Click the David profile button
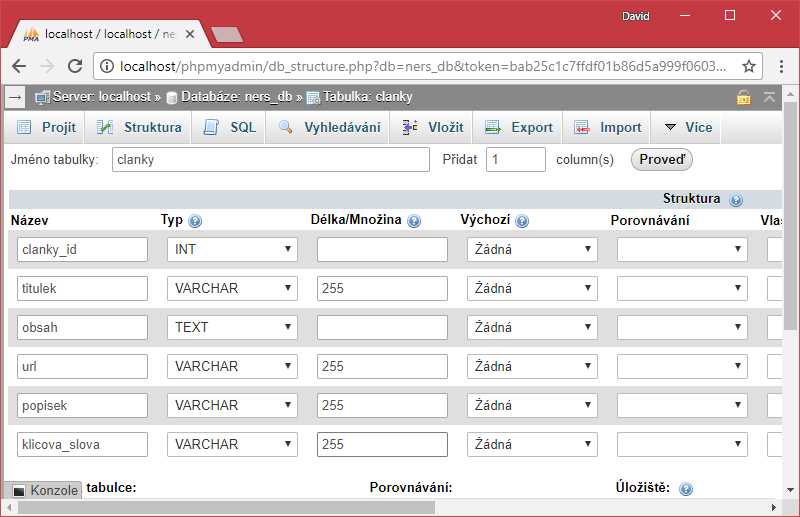Screen dimensions: 800x517 [x=635, y=16]
